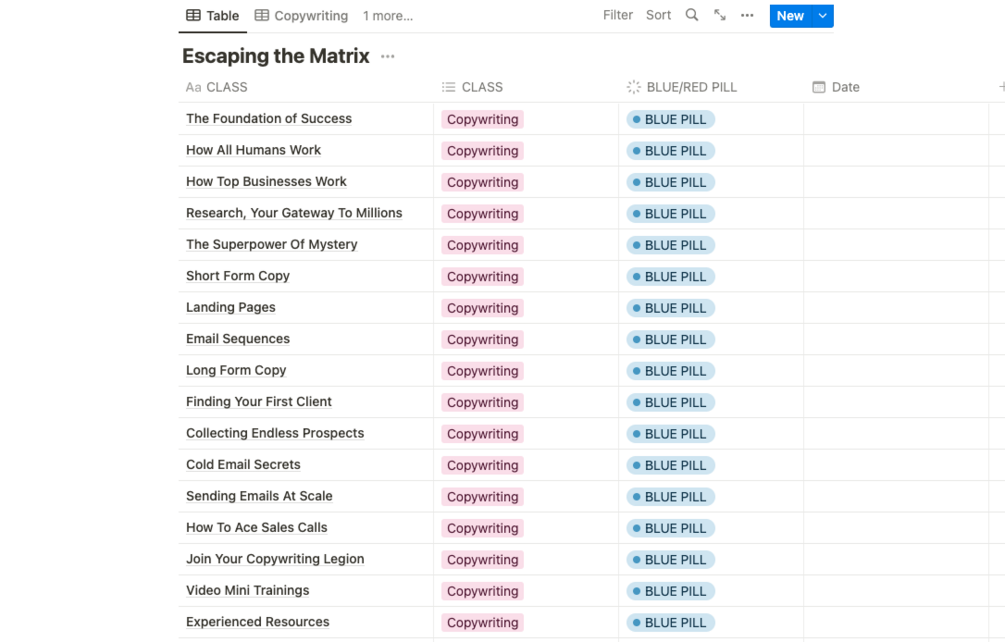The height and width of the screenshot is (642, 1005).
Task: Open the BLUE/RED PILL column header menu
Action: (x=691, y=87)
